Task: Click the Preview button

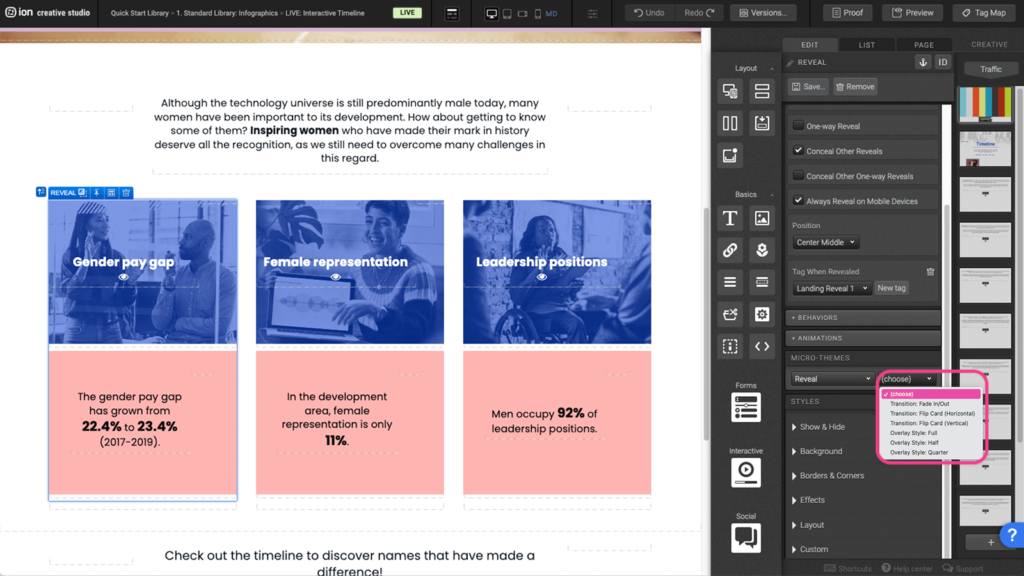Action: click(x=912, y=13)
